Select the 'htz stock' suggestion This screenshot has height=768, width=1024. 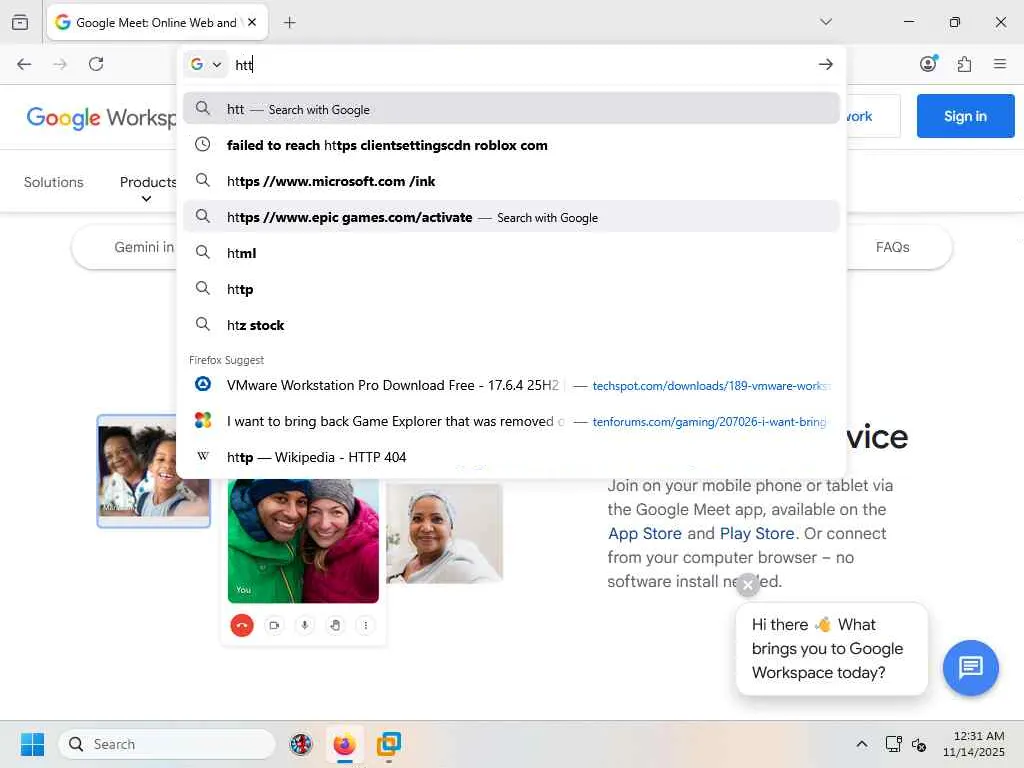511,325
